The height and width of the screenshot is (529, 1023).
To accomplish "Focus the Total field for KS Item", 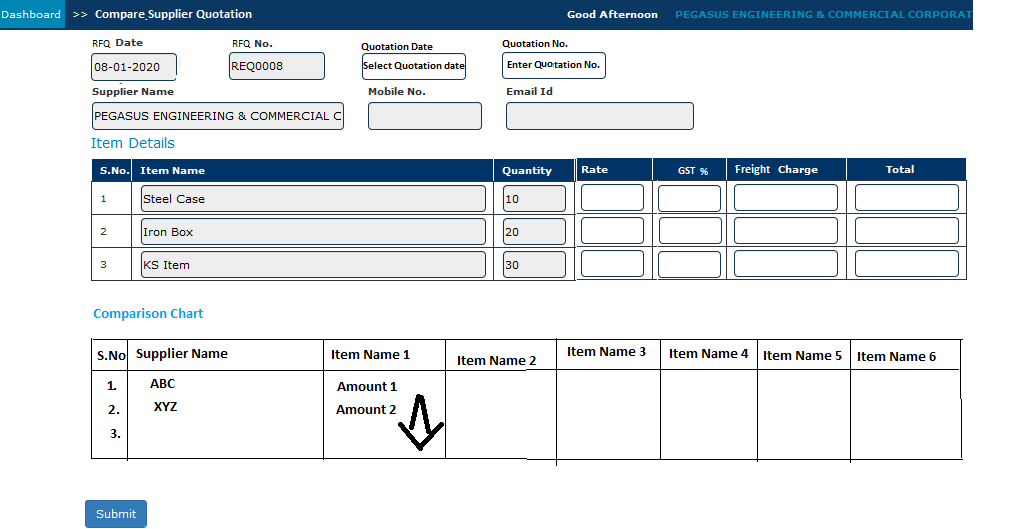I will pyautogui.click(x=907, y=264).
